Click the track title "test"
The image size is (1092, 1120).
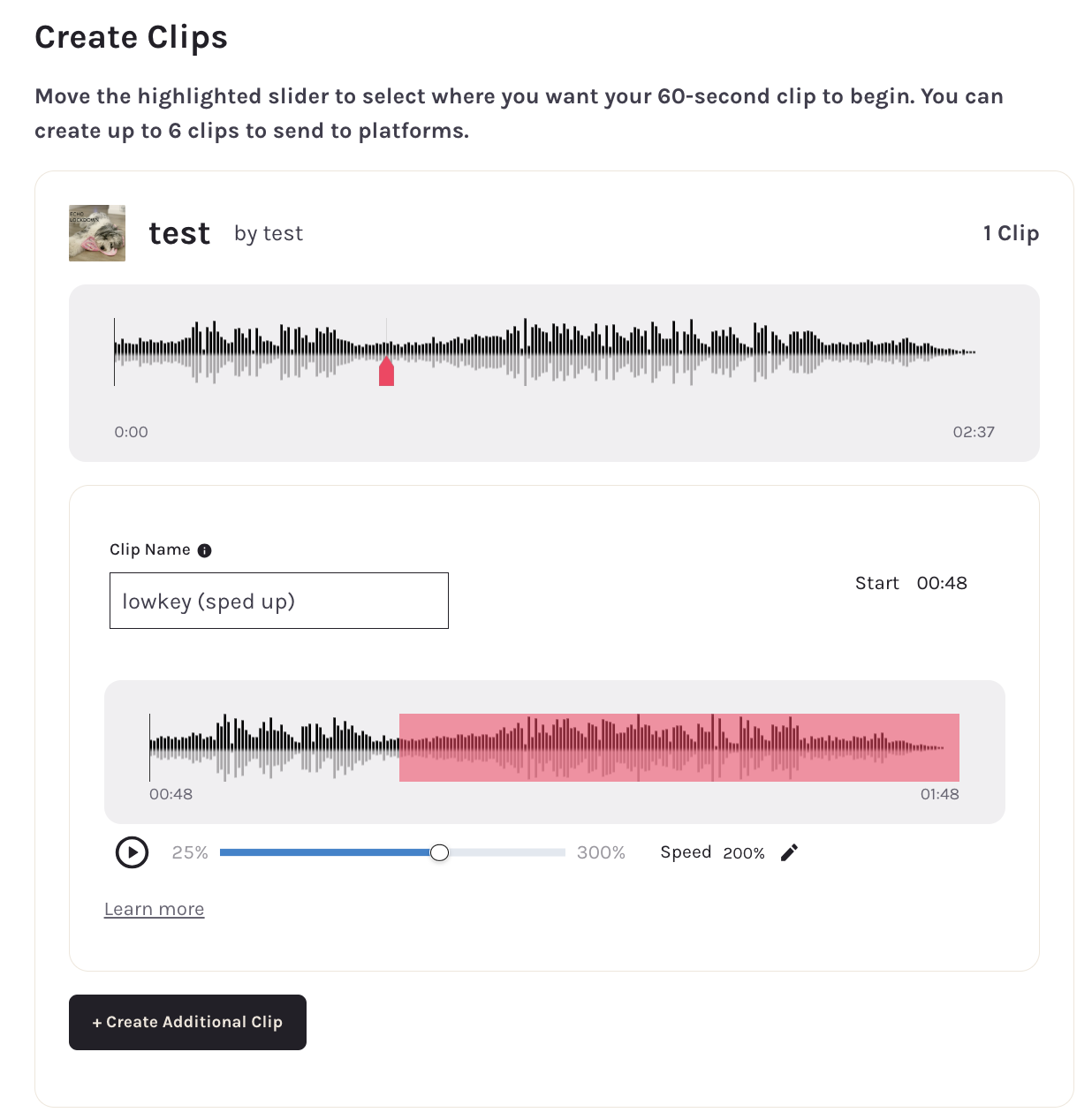179,233
